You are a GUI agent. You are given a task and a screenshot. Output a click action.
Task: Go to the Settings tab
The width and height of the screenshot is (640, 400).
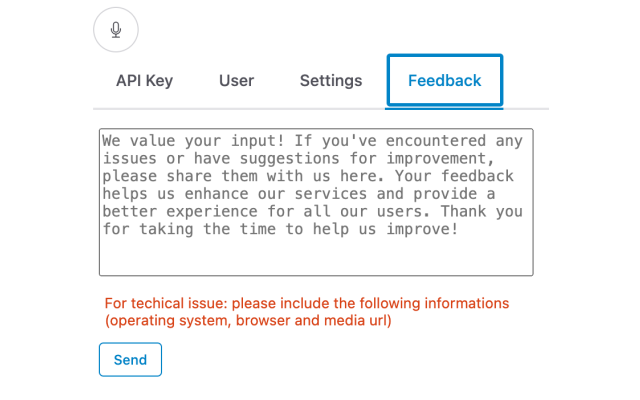331,81
